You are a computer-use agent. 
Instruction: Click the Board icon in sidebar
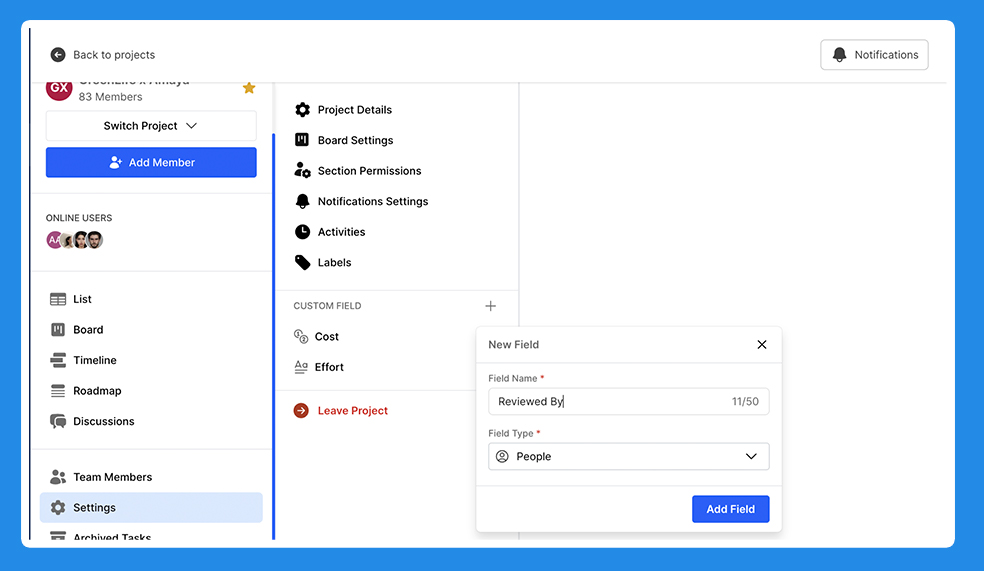[58, 329]
